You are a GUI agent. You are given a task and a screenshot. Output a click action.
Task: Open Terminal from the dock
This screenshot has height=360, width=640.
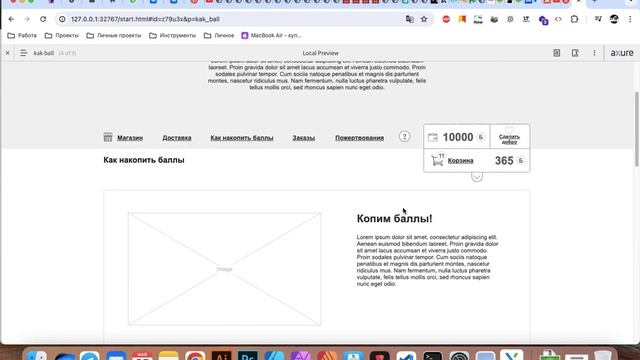tap(433, 356)
